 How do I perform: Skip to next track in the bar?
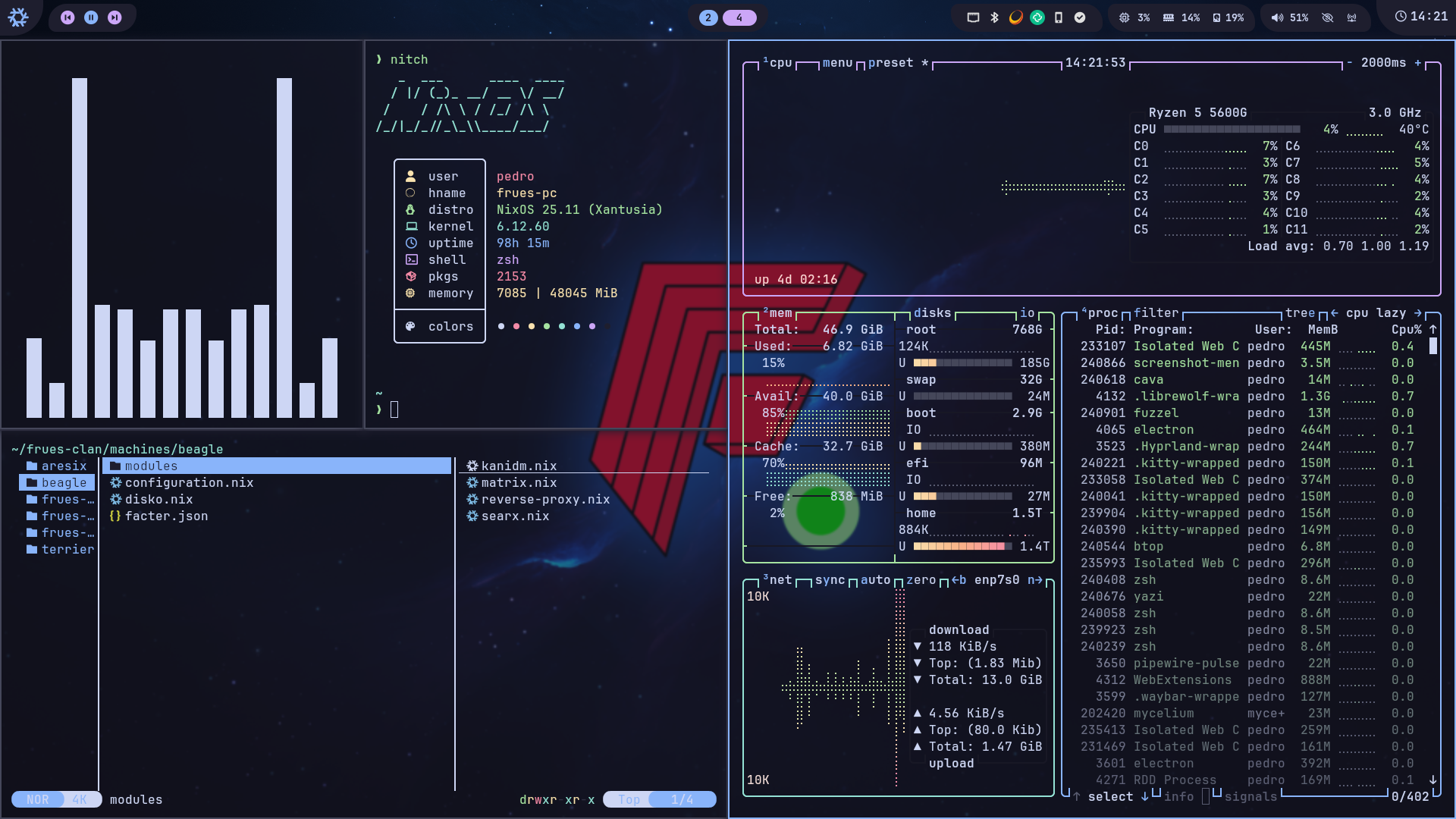click(x=115, y=17)
